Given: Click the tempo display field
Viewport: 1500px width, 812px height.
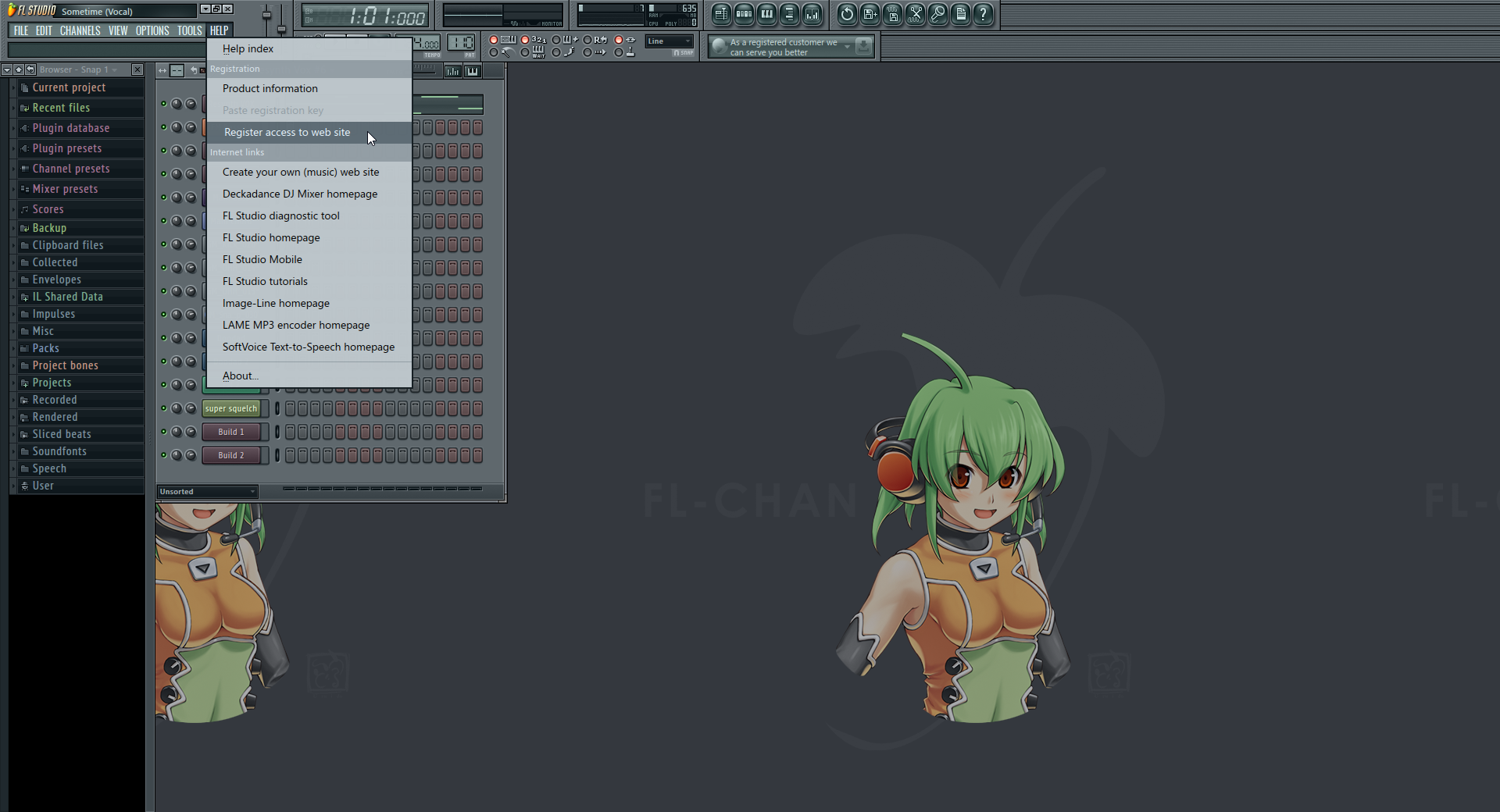Looking at the screenshot, I should 427,44.
